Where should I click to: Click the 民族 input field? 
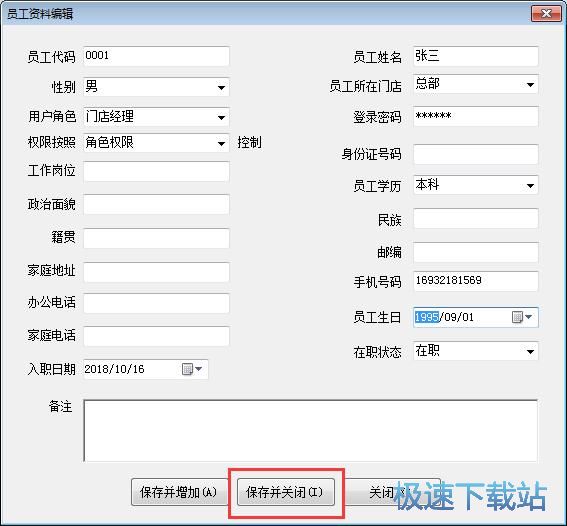(x=476, y=218)
